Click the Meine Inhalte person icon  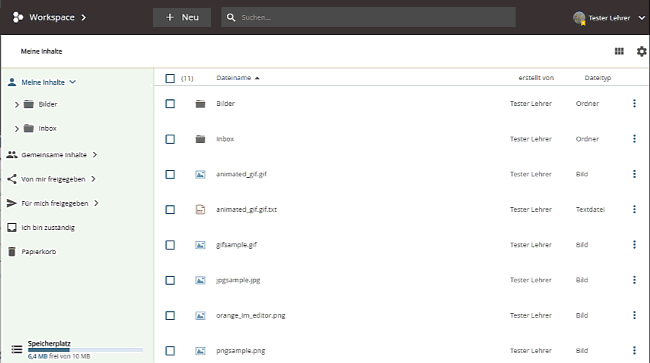(x=12, y=82)
